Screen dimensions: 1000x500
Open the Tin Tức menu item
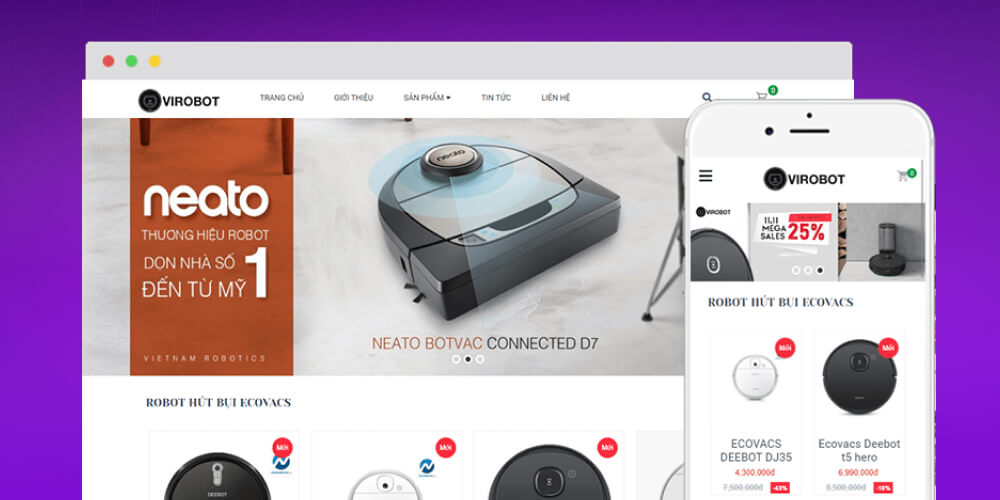[496, 98]
